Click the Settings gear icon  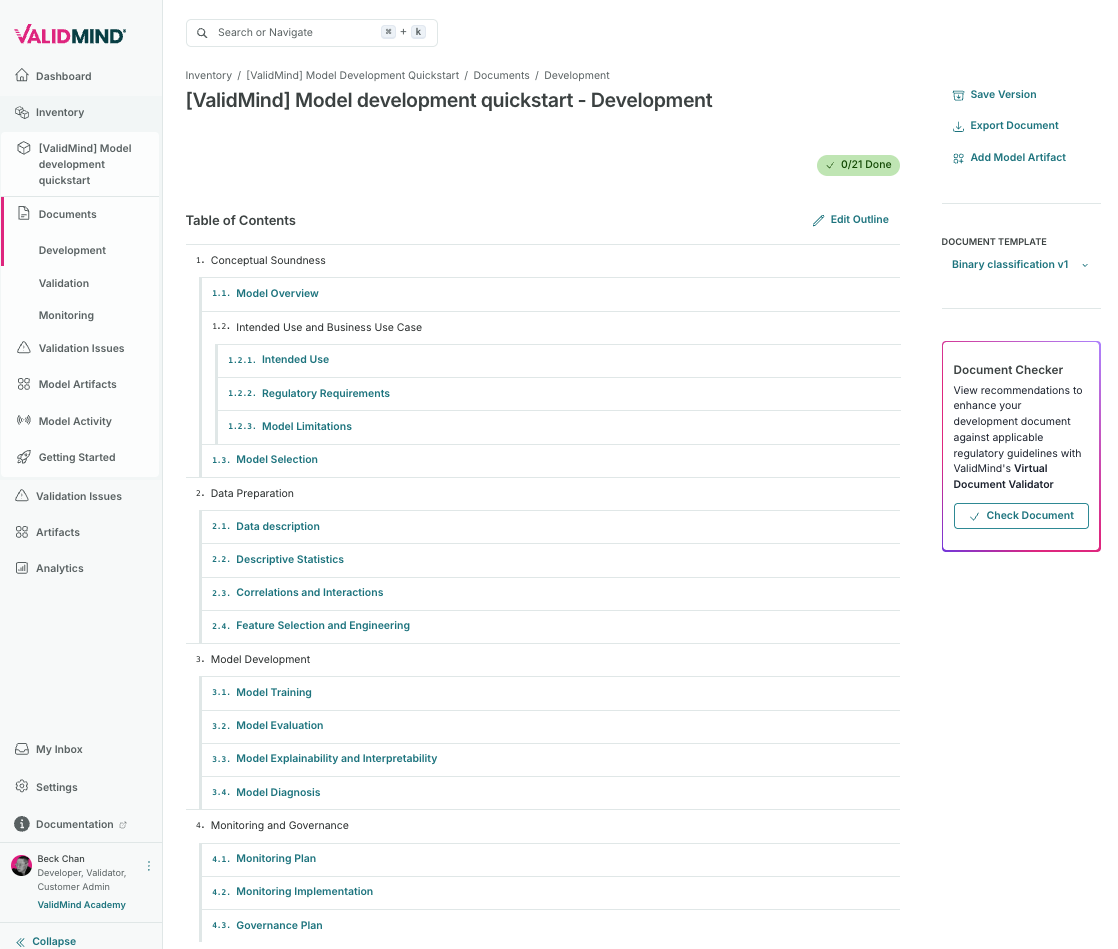point(22,786)
